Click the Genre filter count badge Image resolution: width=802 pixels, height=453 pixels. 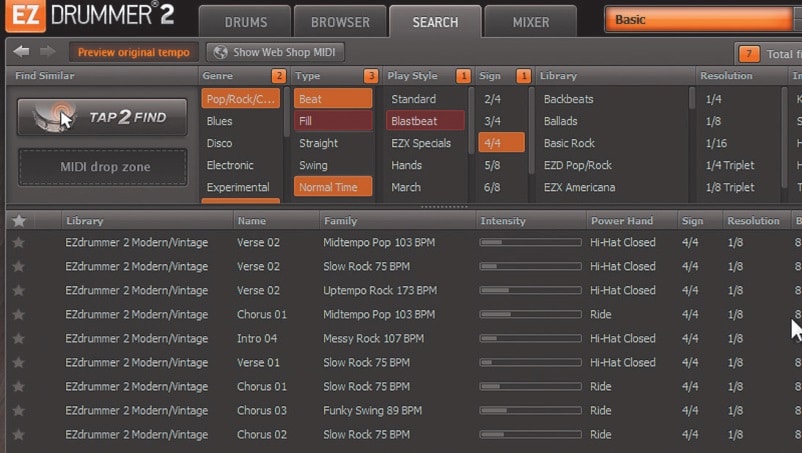tap(279, 76)
